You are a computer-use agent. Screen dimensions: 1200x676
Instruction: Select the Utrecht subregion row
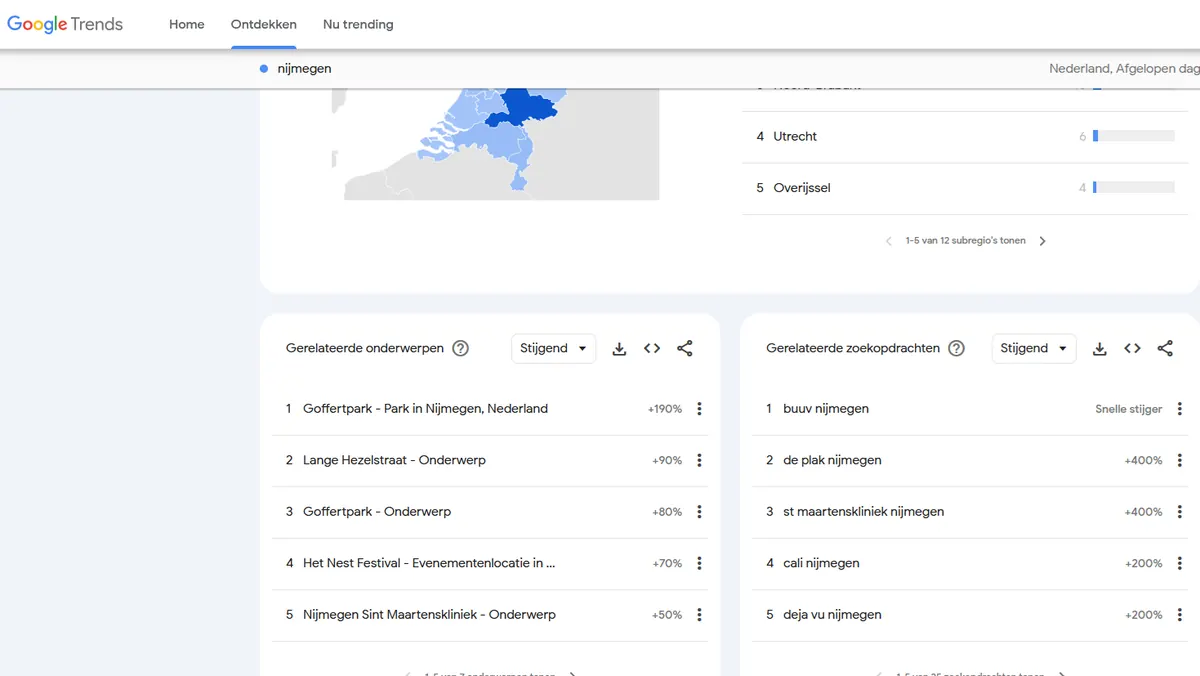click(965, 137)
